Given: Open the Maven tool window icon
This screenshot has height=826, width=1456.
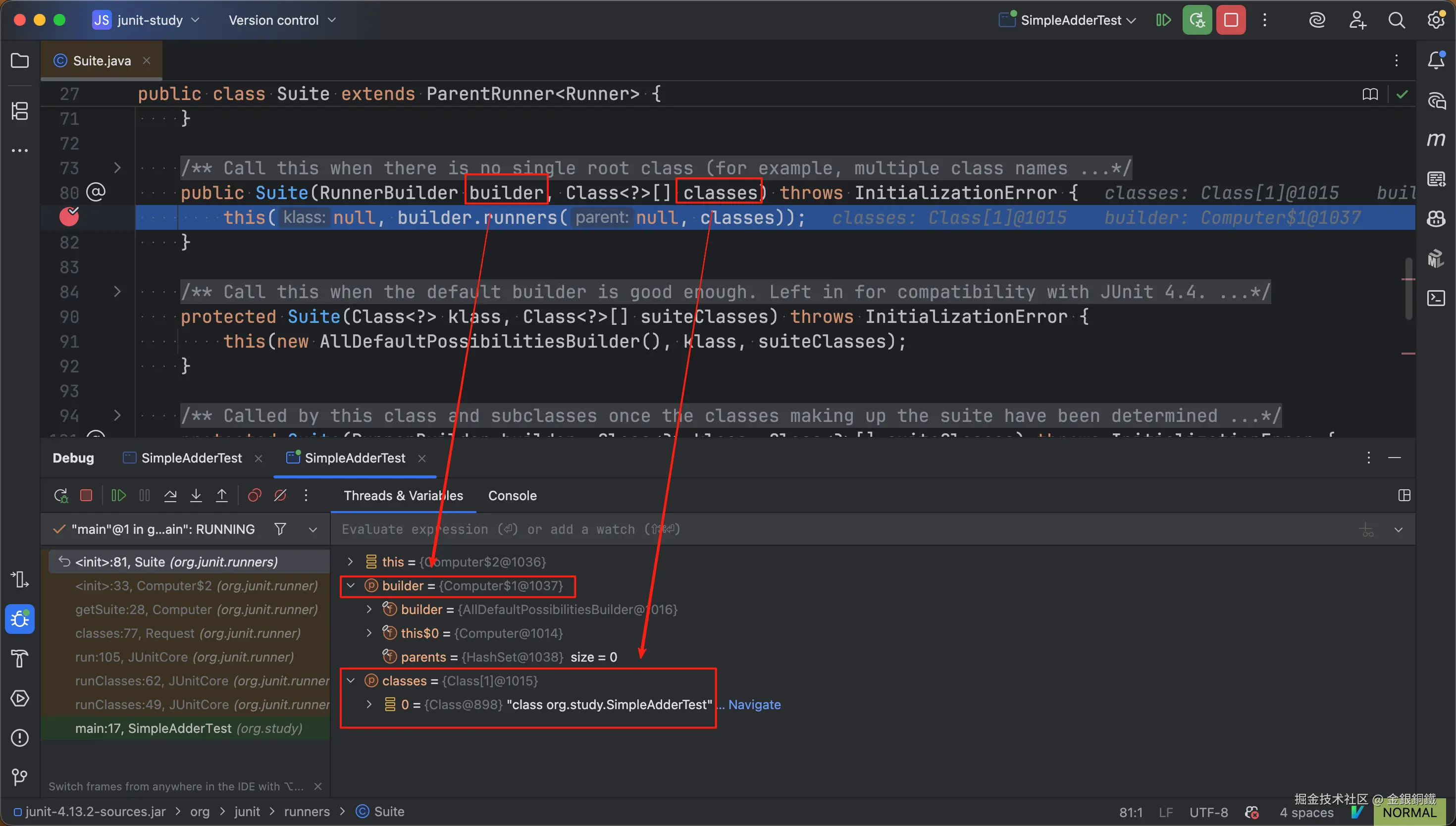Looking at the screenshot, I should (1436, 139).
